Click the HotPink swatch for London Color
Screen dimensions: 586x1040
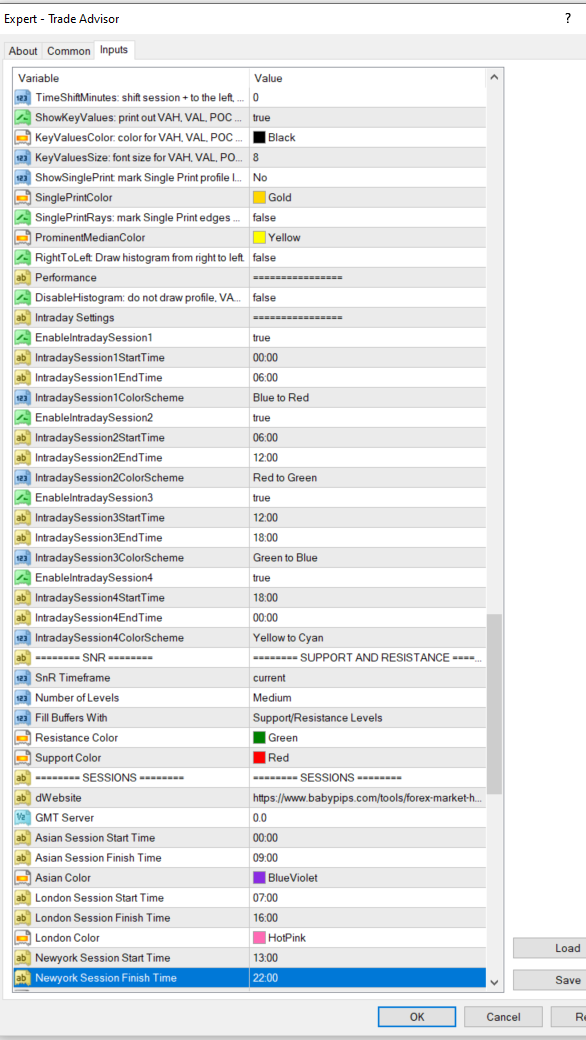[x=259, y=937]
